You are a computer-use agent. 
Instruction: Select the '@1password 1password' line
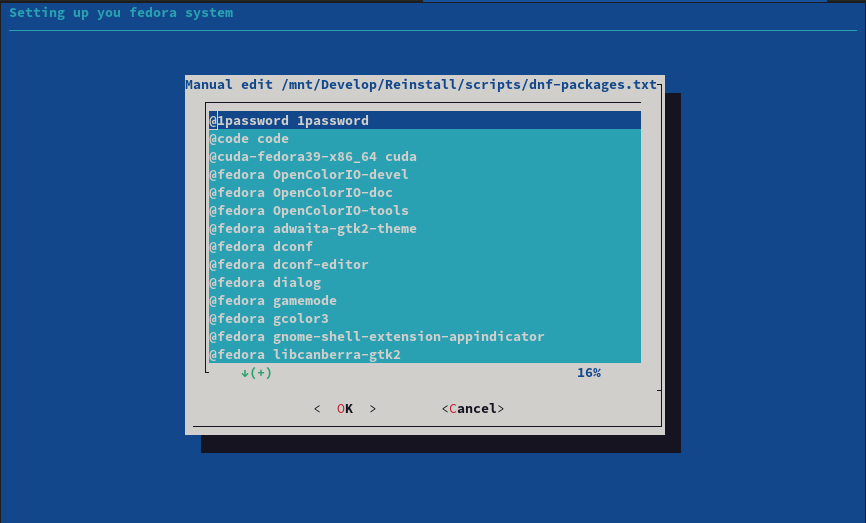[x=425, y=120]
